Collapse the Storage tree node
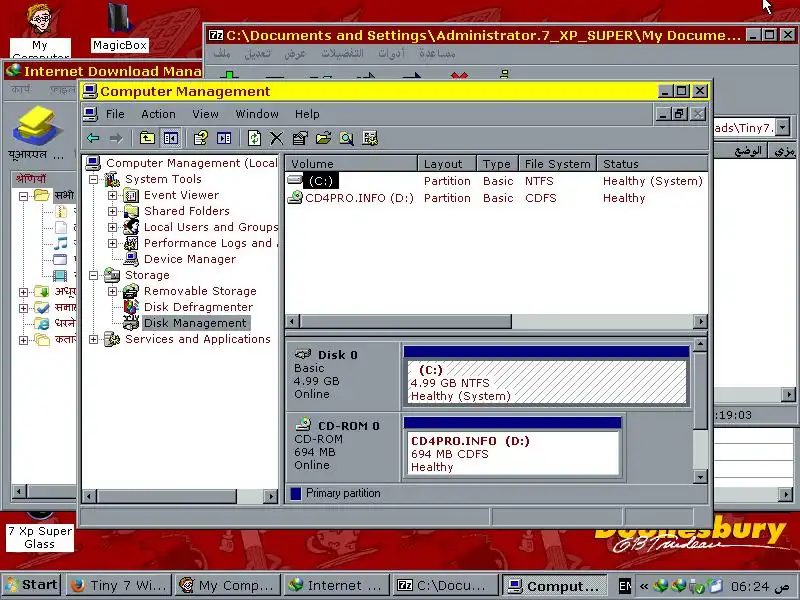Viewport: 800px width, 600px height. click(93, 275)
